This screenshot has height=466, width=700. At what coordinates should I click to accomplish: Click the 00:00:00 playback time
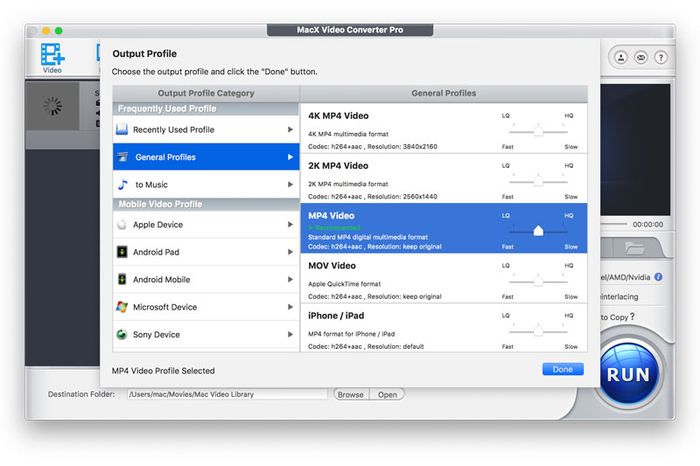coord(648,225)
